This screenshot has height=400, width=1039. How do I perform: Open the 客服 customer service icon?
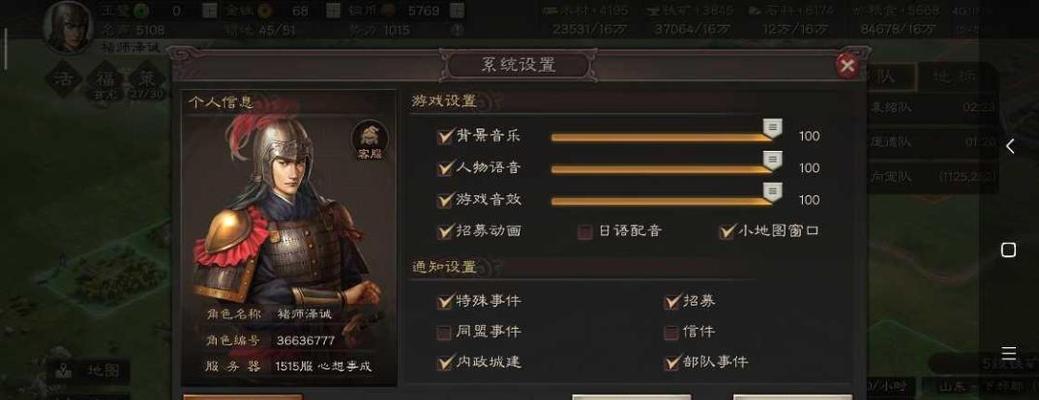point(370,140)
